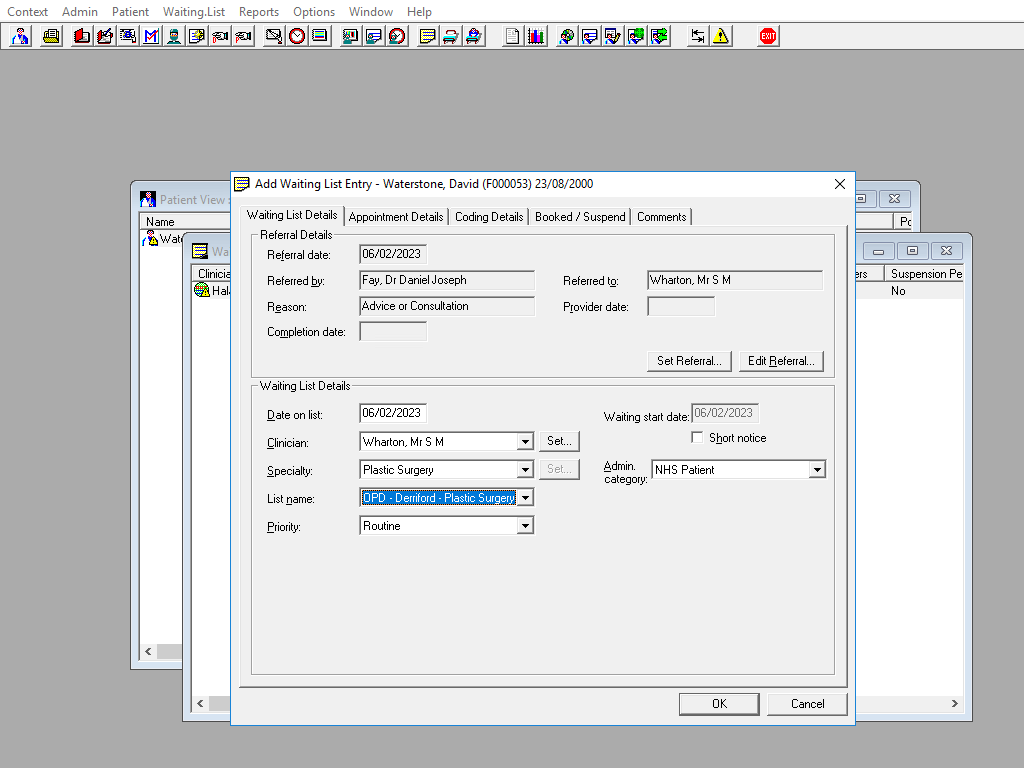The image size is (1024, 768).
Task: Click the blue letter M toolbar icon
Action: point(151,36)
